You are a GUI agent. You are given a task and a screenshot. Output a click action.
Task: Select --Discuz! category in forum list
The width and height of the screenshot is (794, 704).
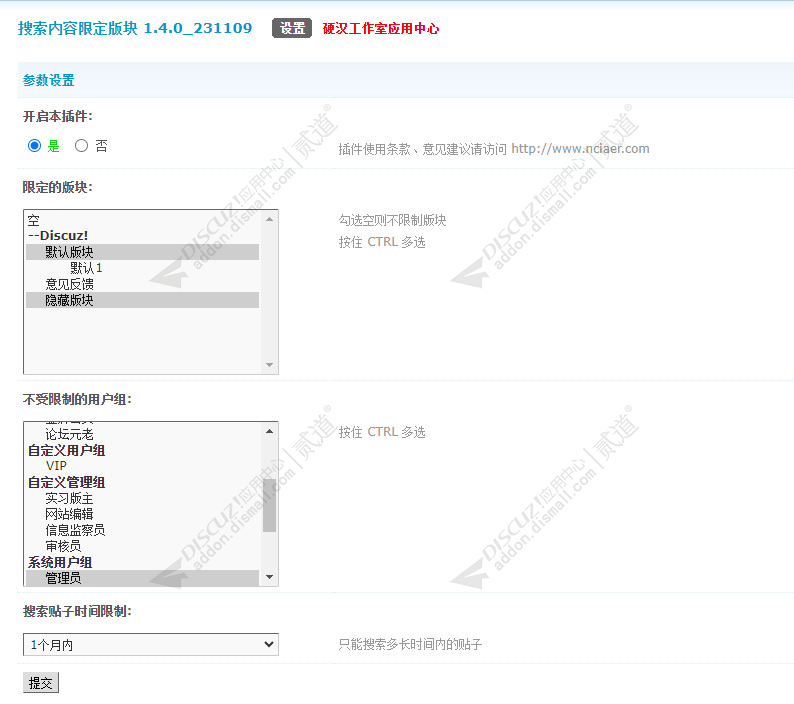tap(142, 236)
